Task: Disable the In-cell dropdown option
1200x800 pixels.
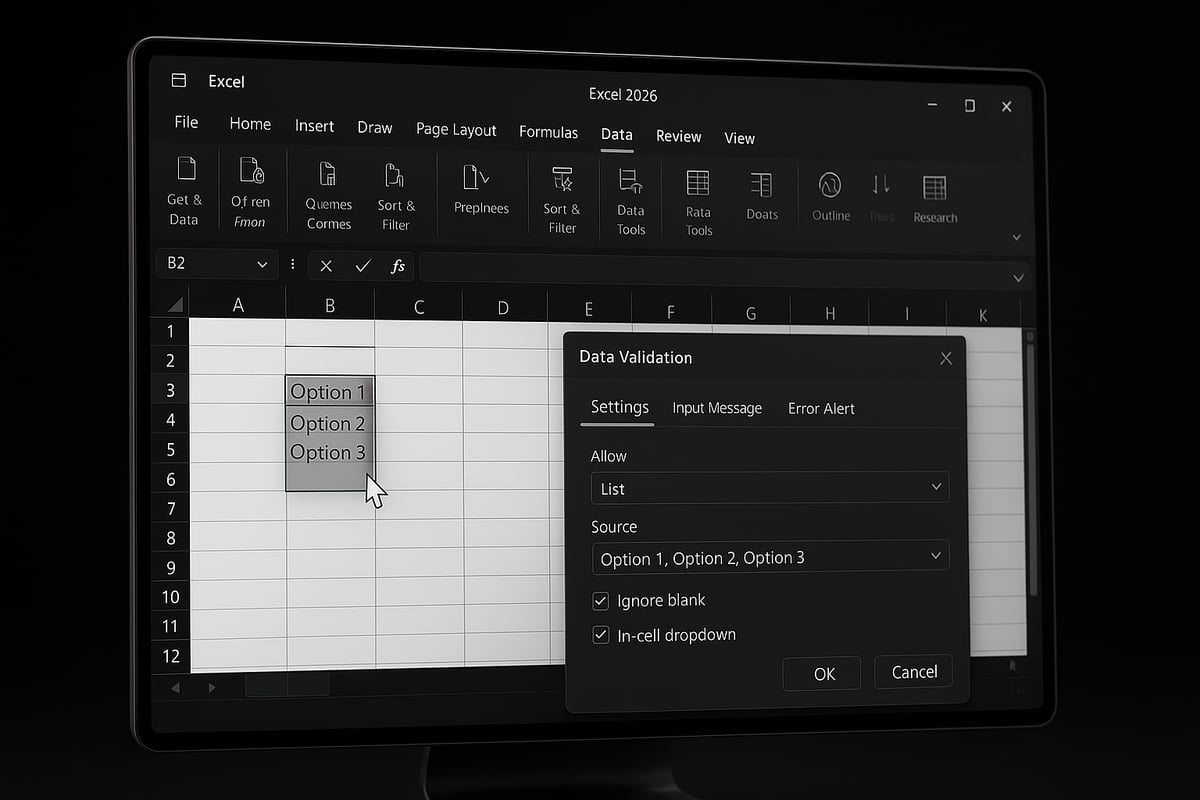Action: pyautogui.click(x=600, y=634)
